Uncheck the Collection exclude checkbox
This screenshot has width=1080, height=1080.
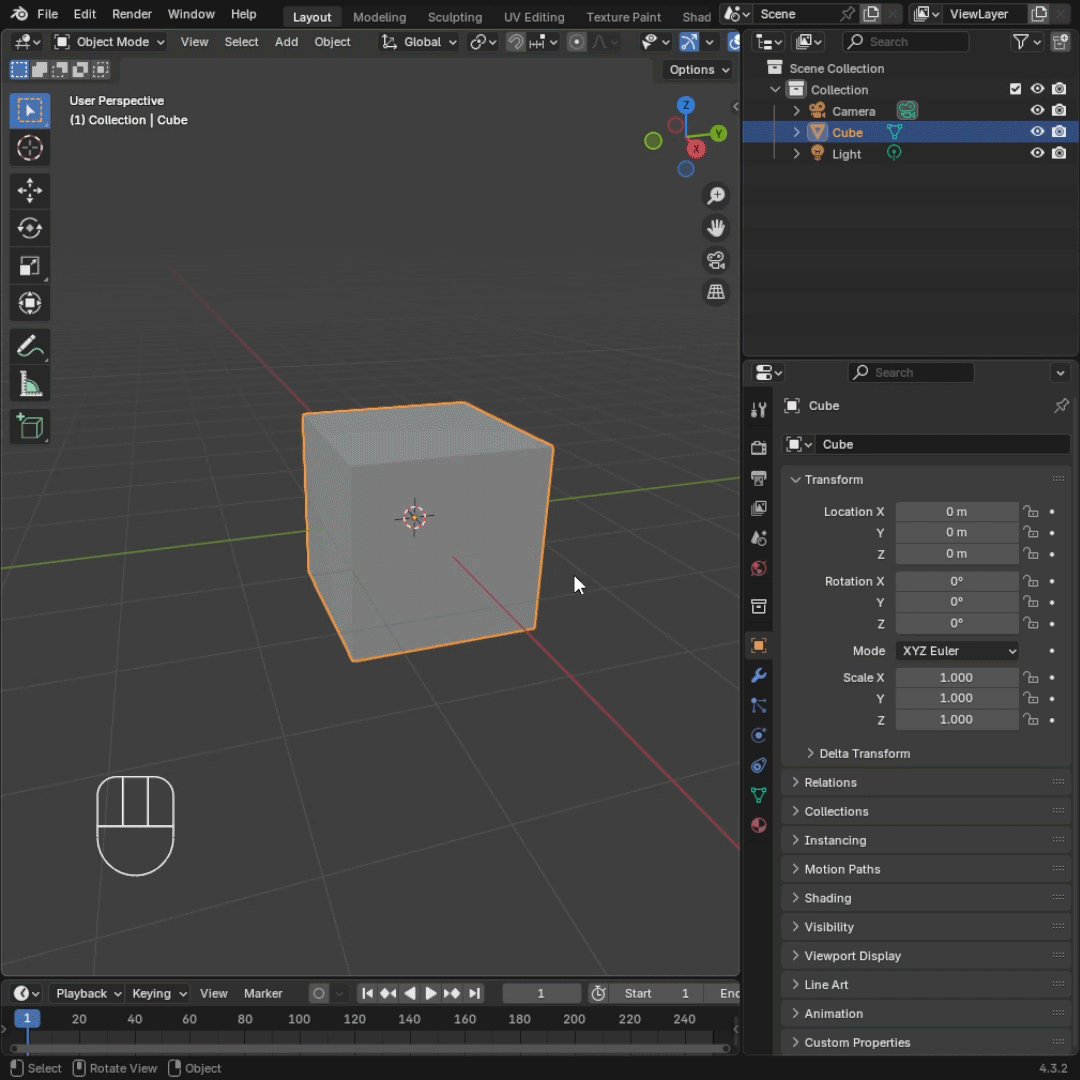(x=1016, y=89)
